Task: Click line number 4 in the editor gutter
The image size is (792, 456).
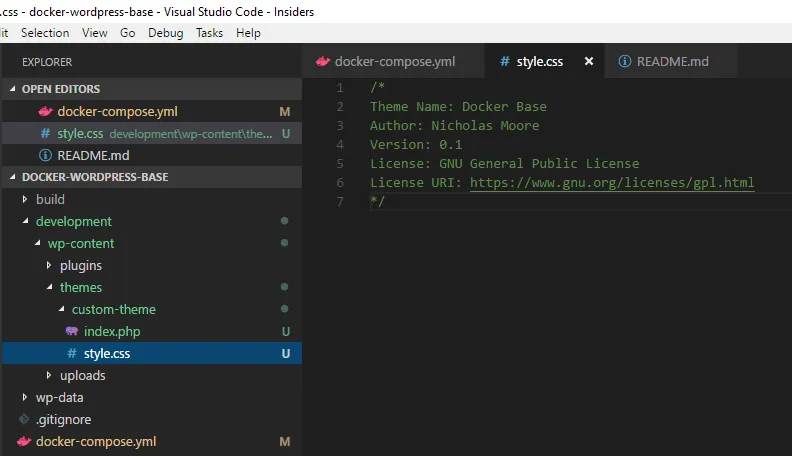Action: 341,144
